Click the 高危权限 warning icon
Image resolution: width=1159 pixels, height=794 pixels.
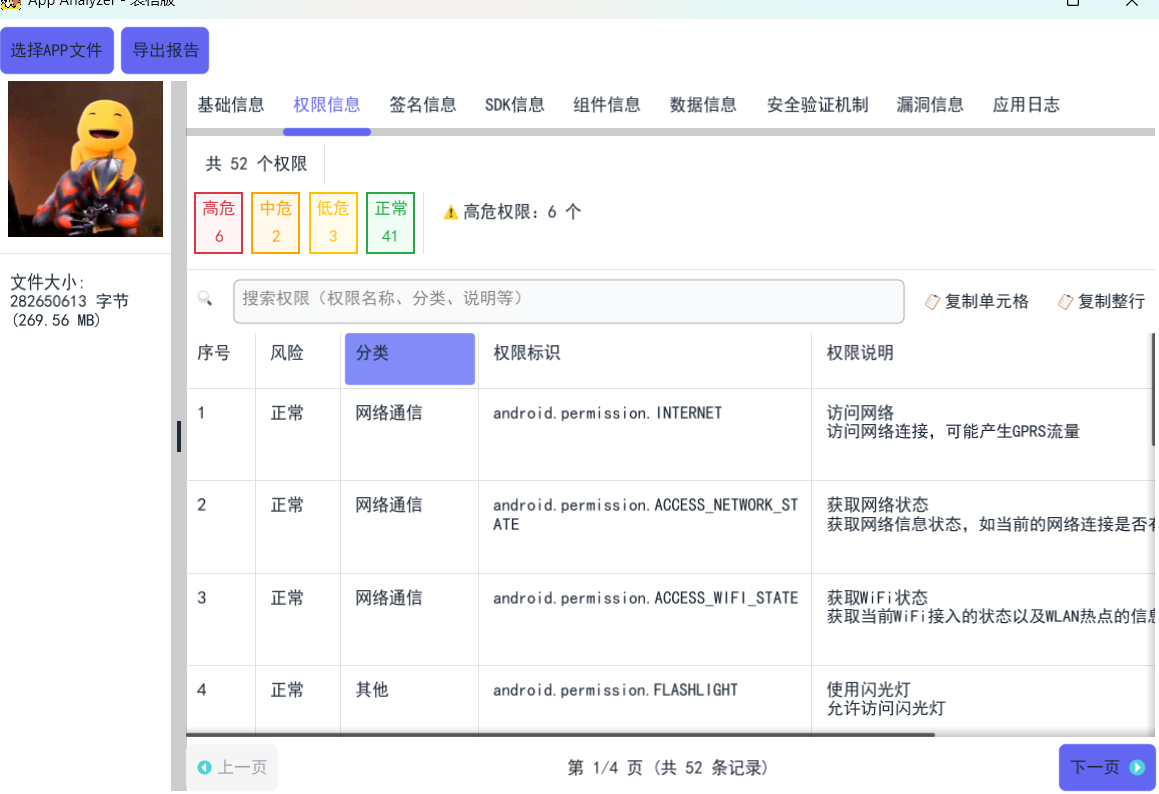(451, 213)
